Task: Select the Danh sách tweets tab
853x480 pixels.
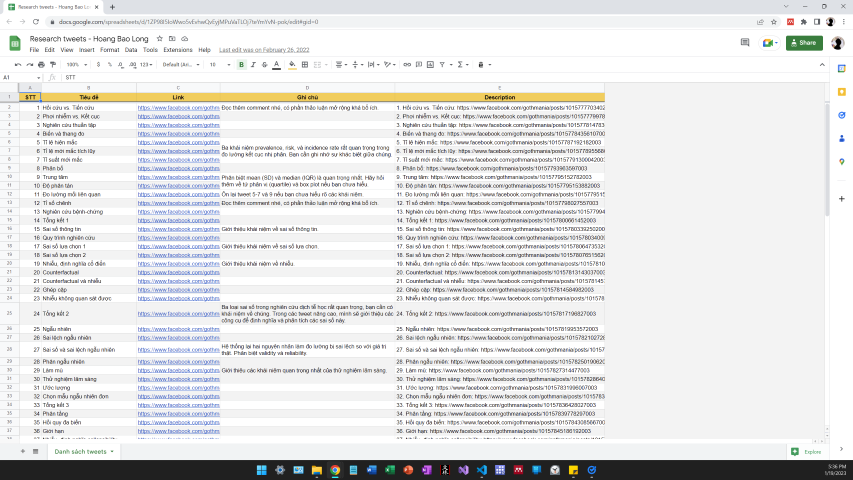Action: pyautogui.click(x=84, y=452)
